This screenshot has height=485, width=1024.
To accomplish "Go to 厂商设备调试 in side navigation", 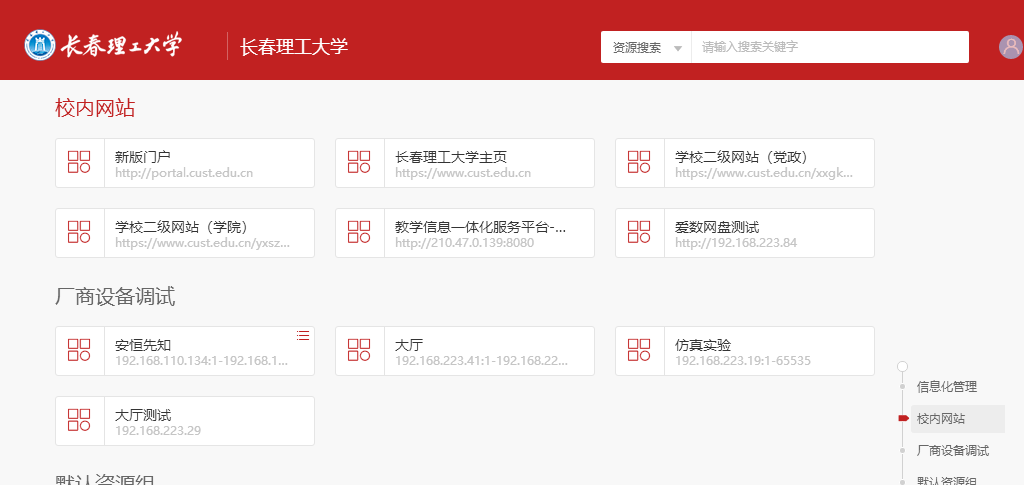I will click(x=953, y=450).
